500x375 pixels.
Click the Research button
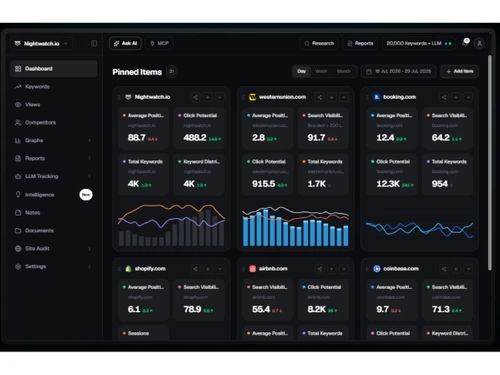[319, 43]
